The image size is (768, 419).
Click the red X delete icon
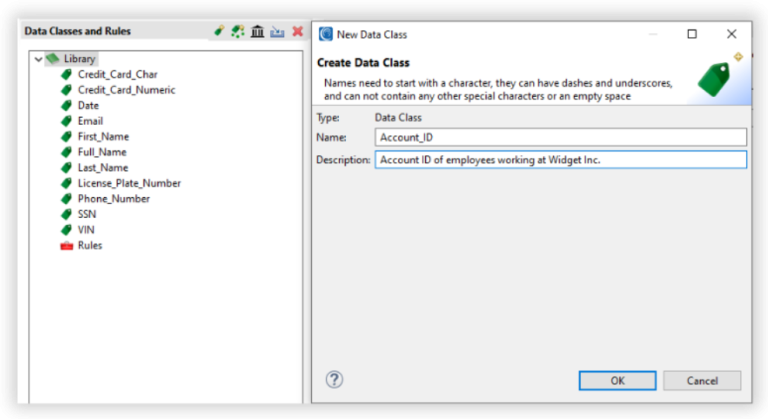[x=297, y=31]
